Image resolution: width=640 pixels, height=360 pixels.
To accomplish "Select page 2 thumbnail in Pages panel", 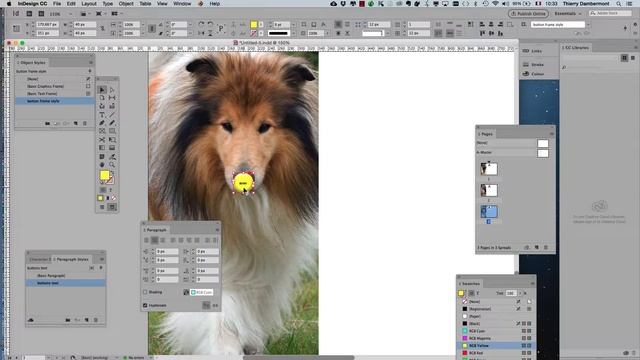I will 489,190.
